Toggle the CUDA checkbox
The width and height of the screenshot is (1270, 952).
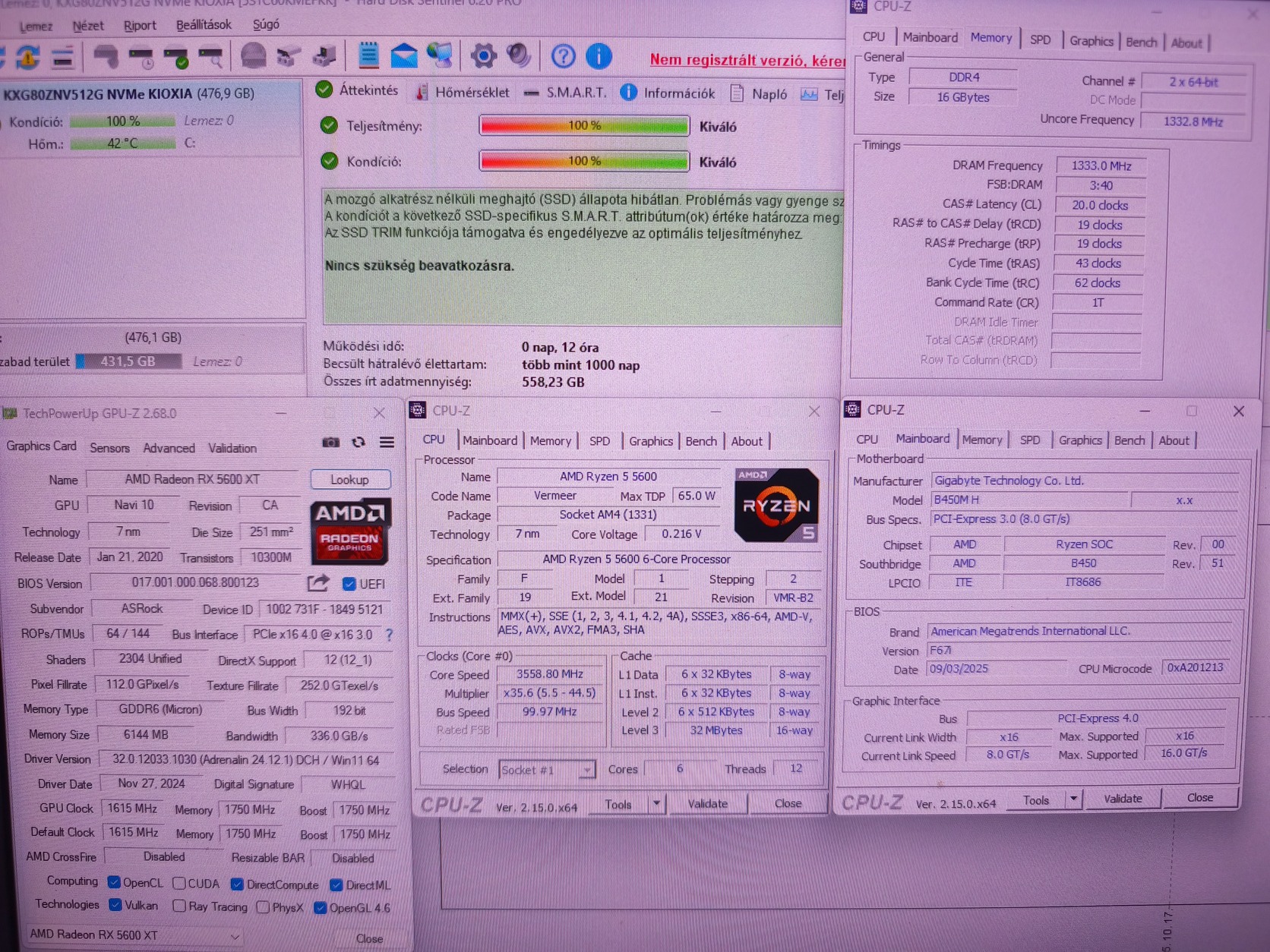click(x=179, y=884)
